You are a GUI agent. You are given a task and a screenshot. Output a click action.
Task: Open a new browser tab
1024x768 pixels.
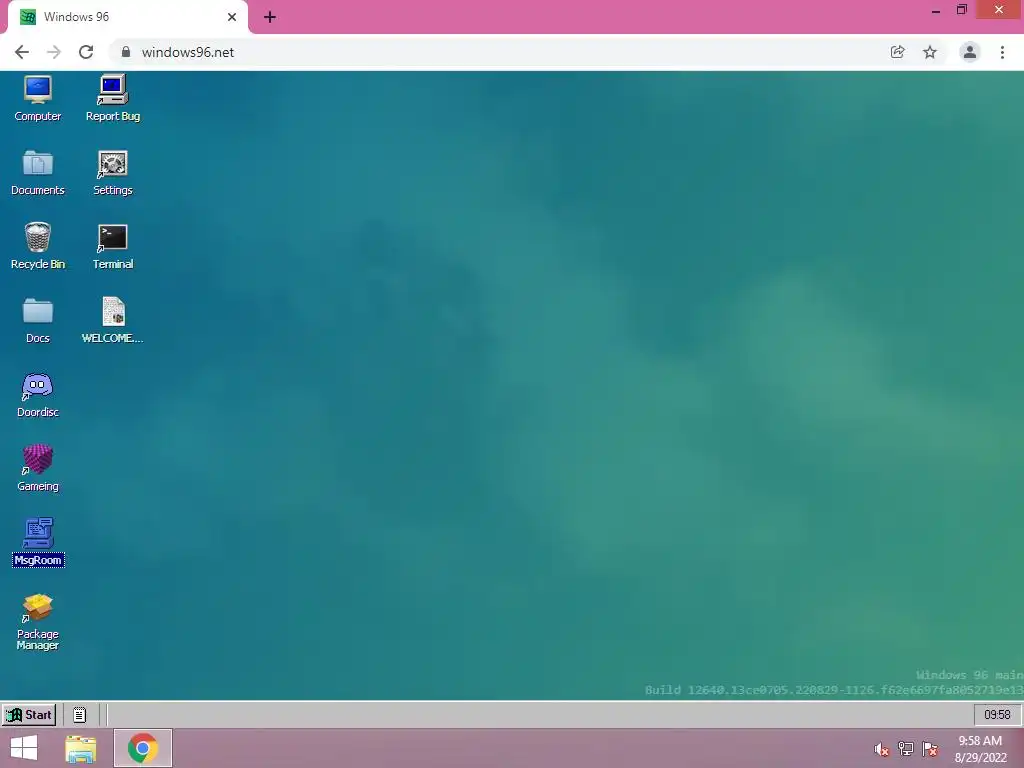pyautogui.click(x=270, y=17)
